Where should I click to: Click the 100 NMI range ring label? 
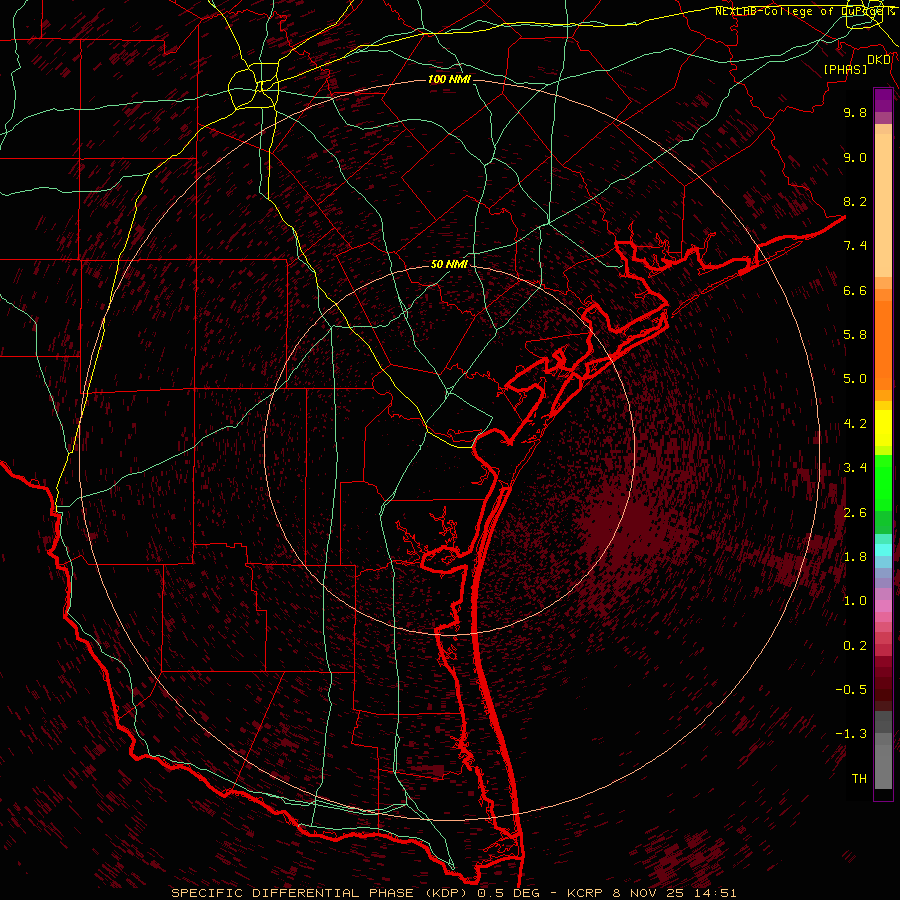[449, 79]
